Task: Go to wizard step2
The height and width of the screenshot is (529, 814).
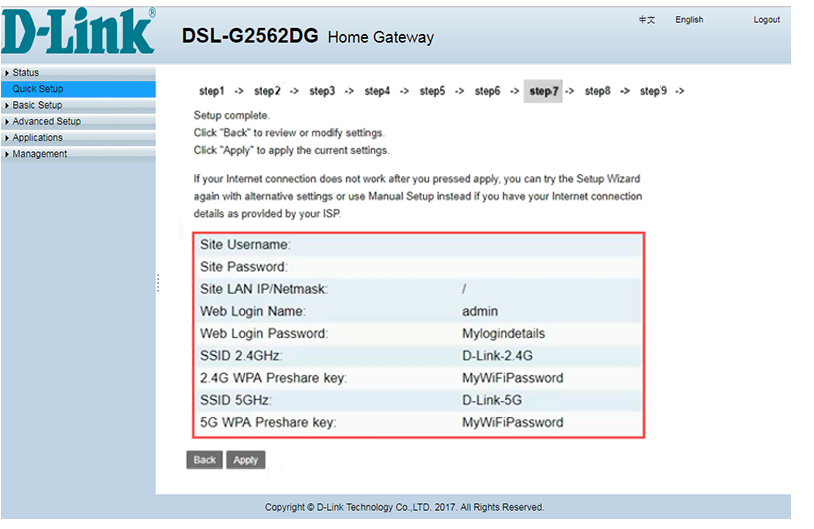Action: tap(267, 91)
